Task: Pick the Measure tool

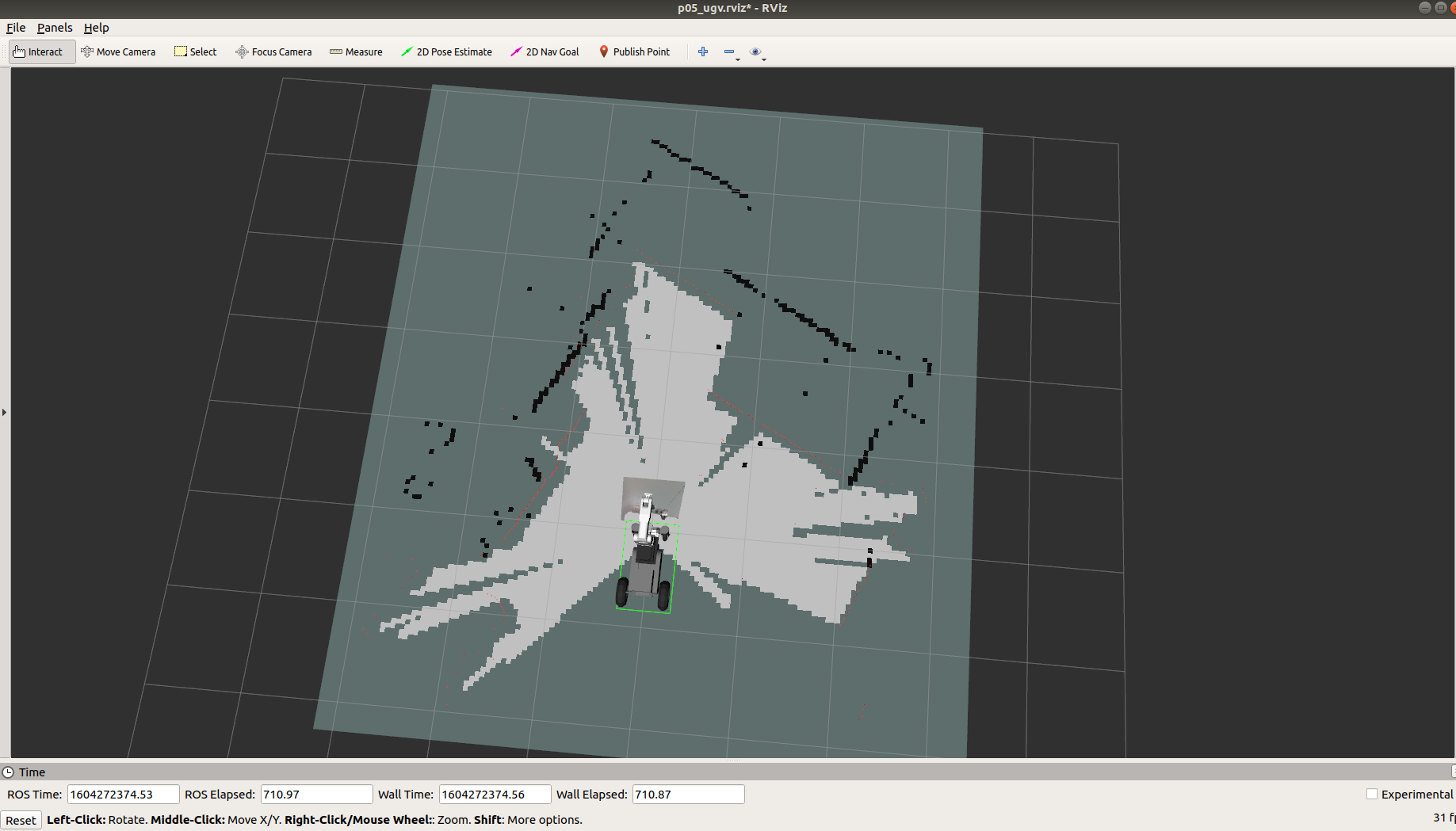Action: [x=356, y=52]
